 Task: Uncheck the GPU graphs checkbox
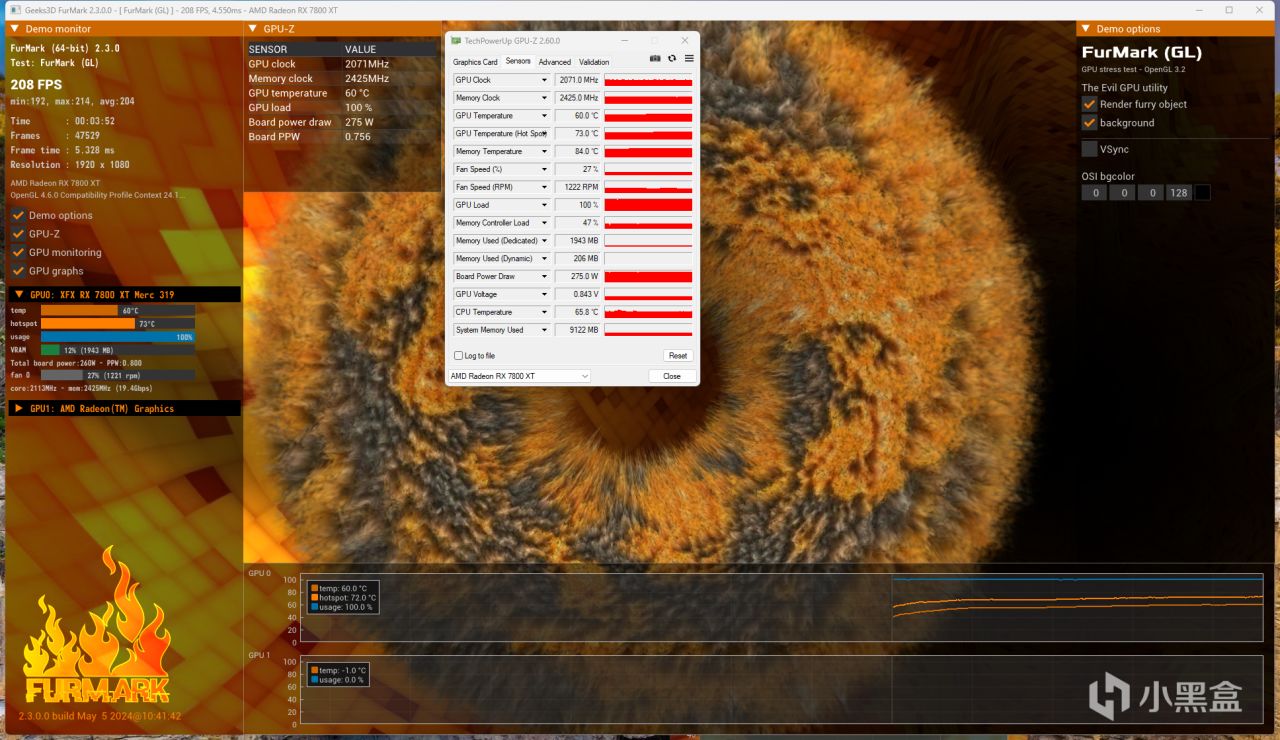tap(18, 271)
